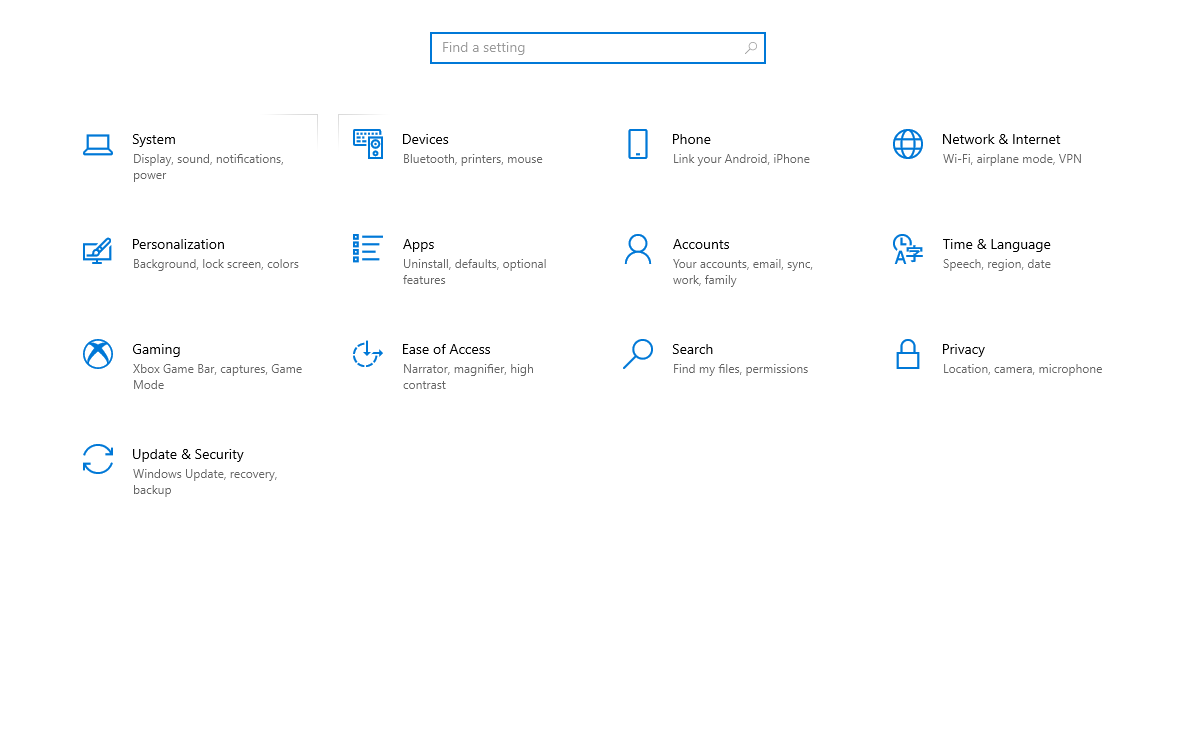Click the Network & Internet globe icon
This screenshot has width=1198, height=748.
pos(908,144)
